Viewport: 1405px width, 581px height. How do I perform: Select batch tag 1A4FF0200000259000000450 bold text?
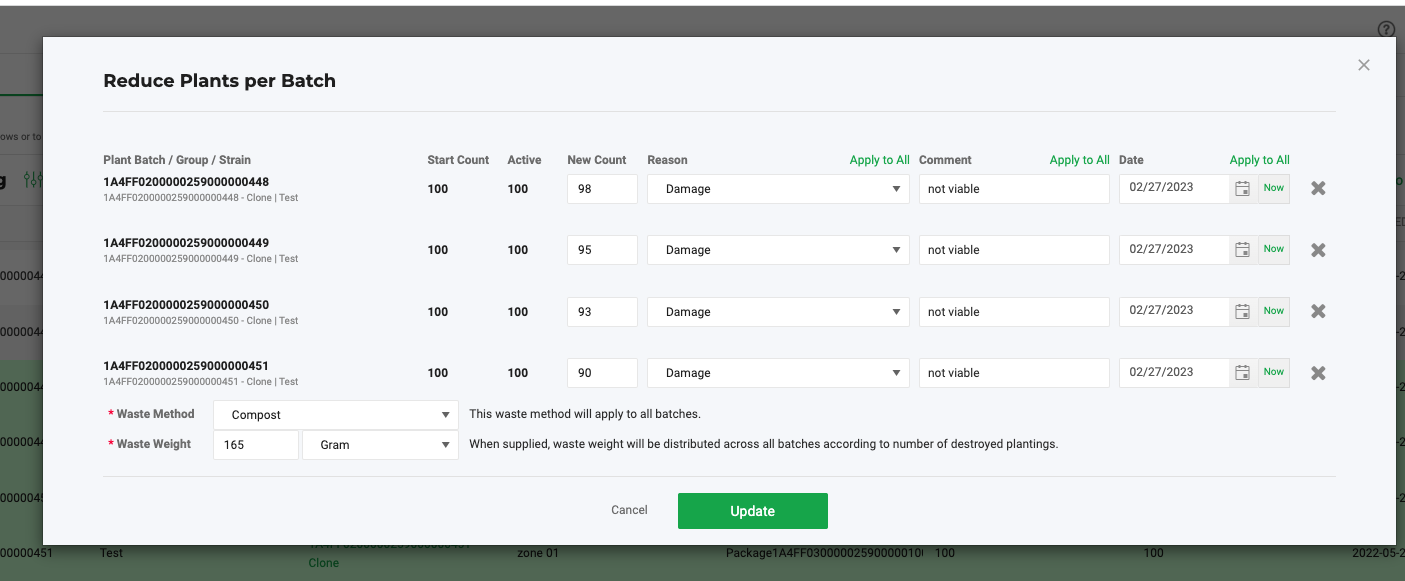coord(186,305)
